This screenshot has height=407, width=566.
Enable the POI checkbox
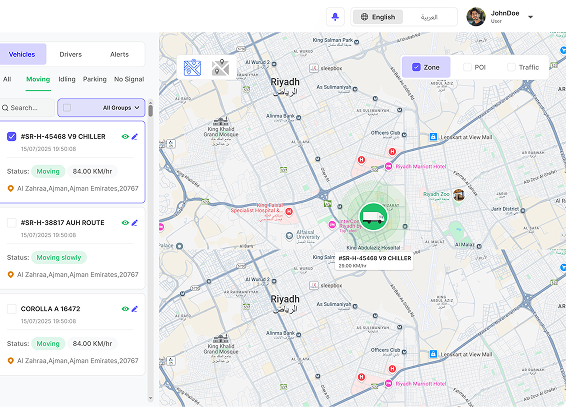coord(467,67)
